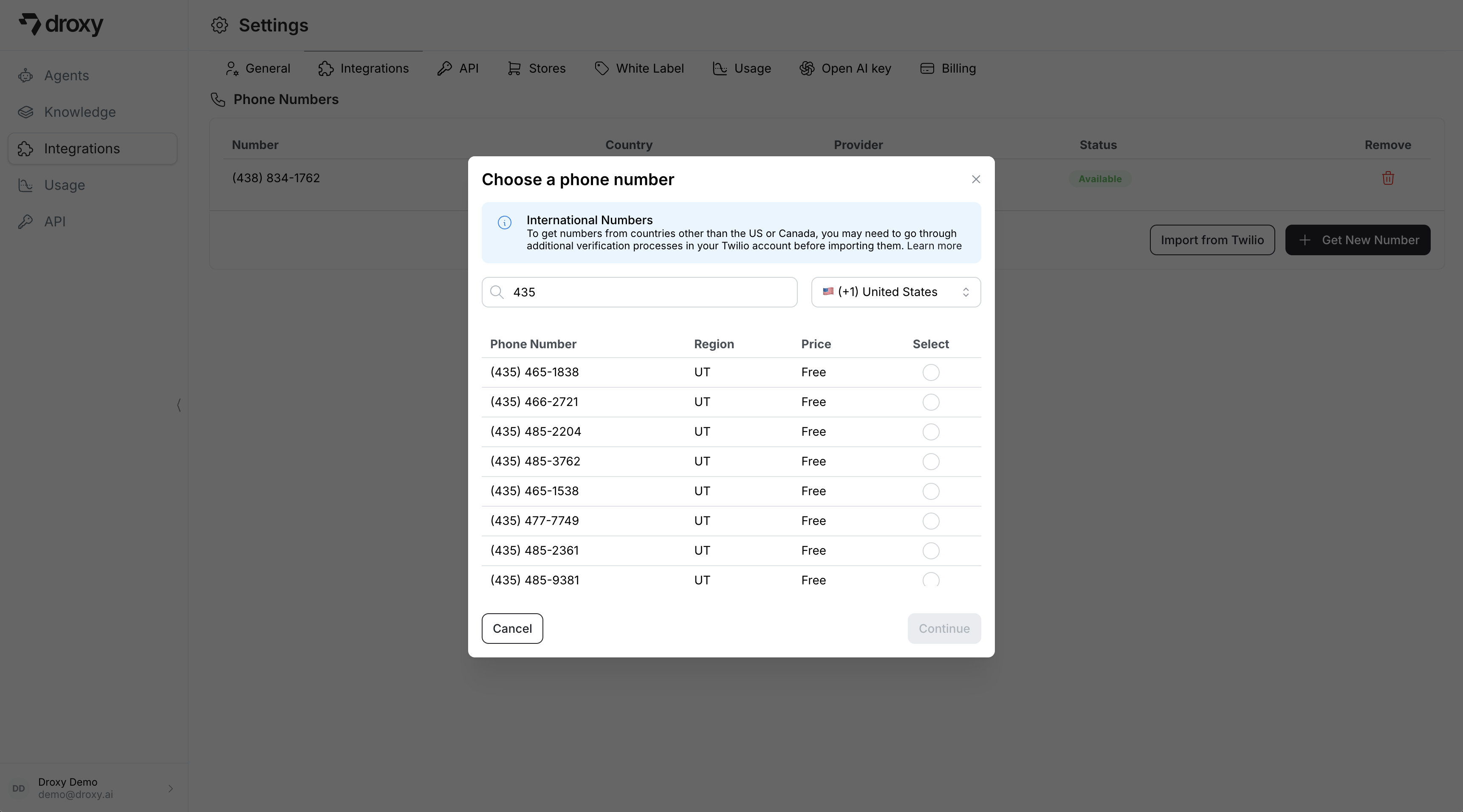Collapse the sidebar with chevron

tap(178, 405)
